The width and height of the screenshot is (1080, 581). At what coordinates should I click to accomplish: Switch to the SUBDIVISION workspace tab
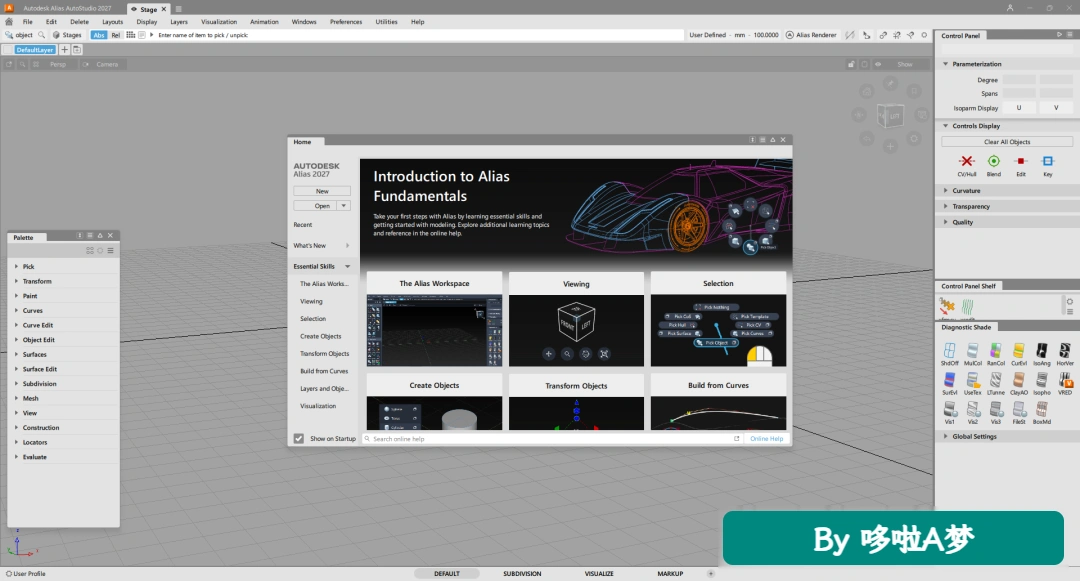pos(522,573)
